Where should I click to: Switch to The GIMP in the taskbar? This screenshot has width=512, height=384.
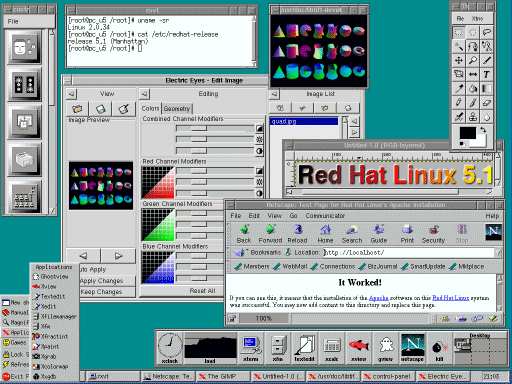coord(222,376)
